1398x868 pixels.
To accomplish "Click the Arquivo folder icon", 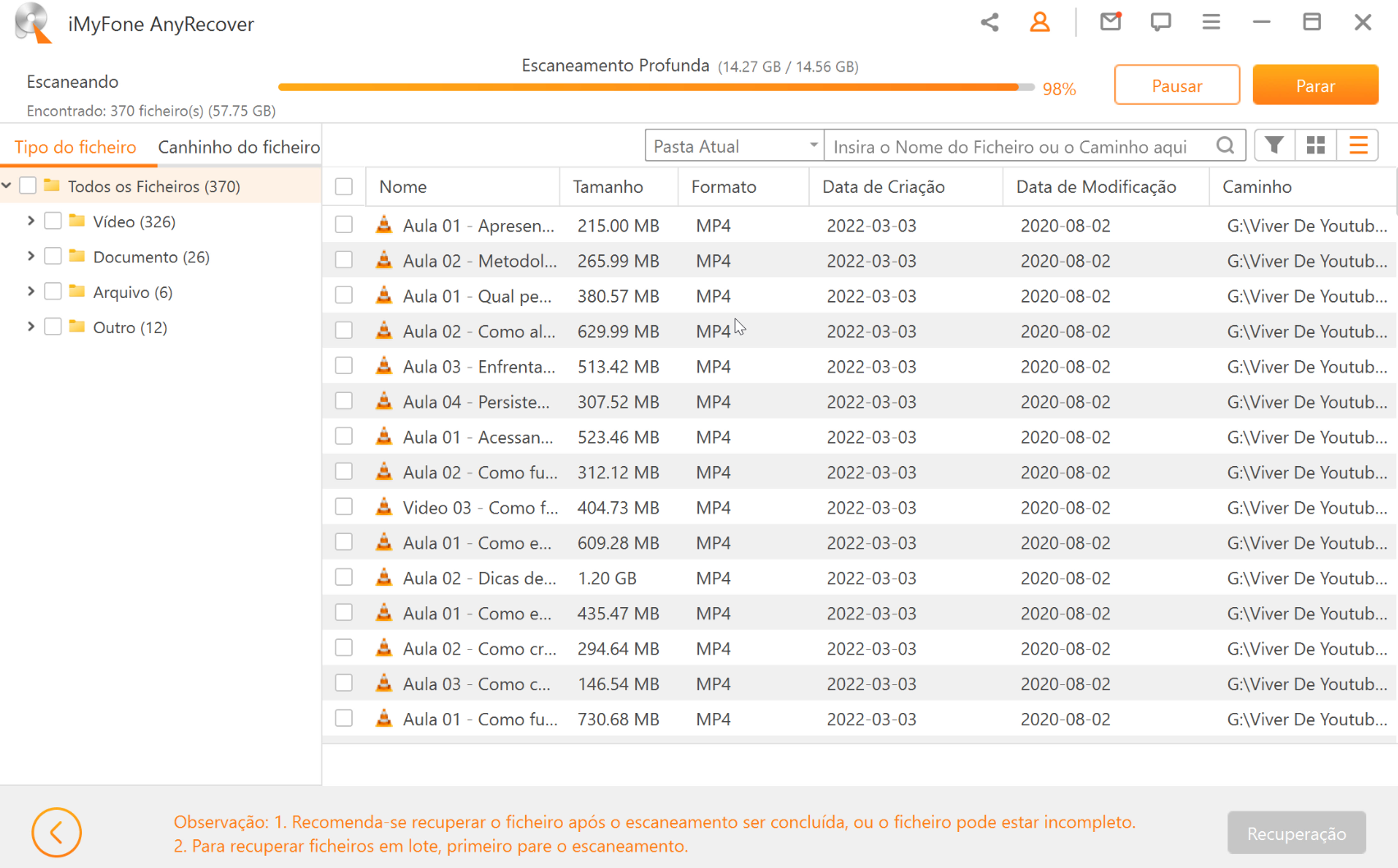I will pyautogui.click(x=77, y=291).
